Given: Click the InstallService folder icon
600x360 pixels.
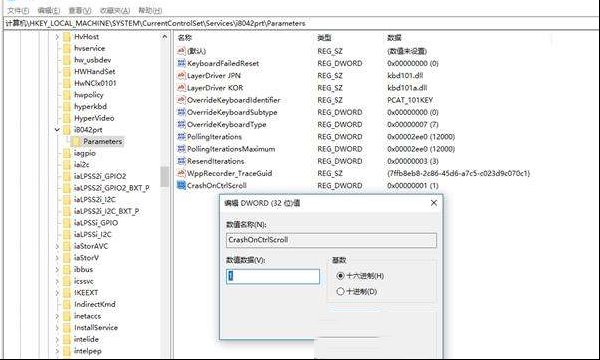Looking at the screenshot, I should (x=67, y=327).
